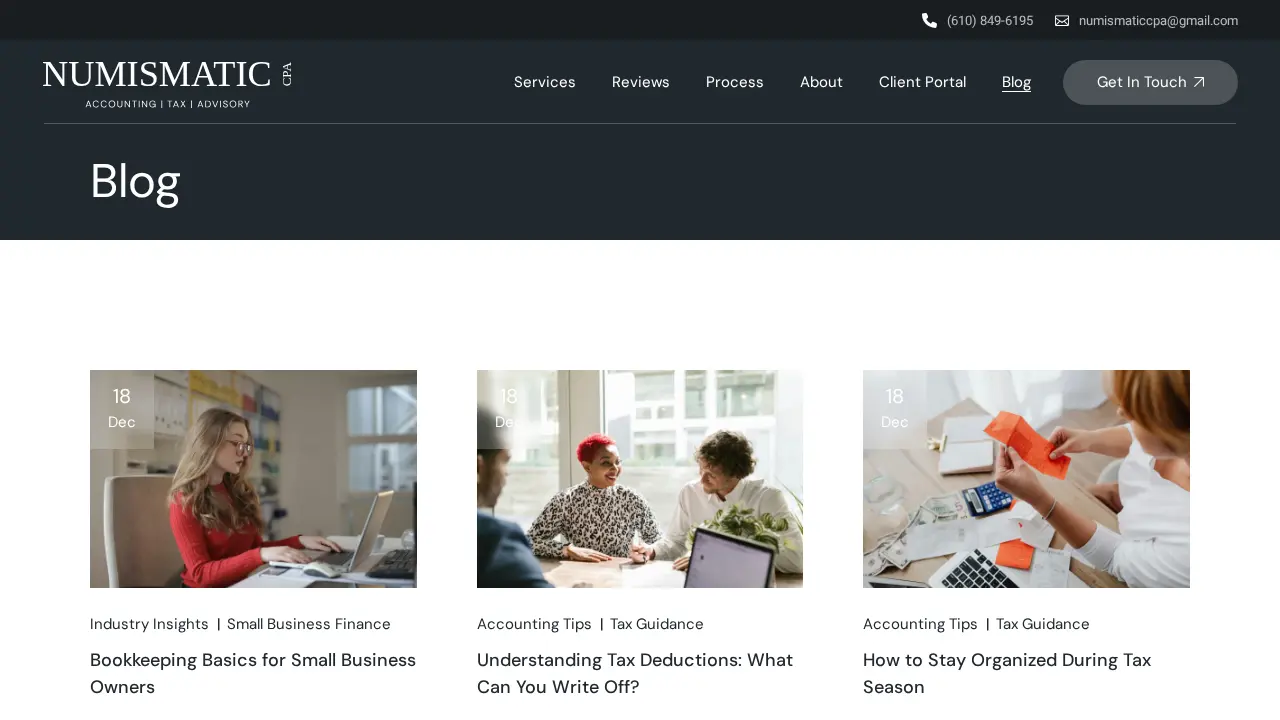Viewport: 1280px width, 720px height.
Task: Open Tax Guidance under tax deductions post
Action: [x=657, y=624]
